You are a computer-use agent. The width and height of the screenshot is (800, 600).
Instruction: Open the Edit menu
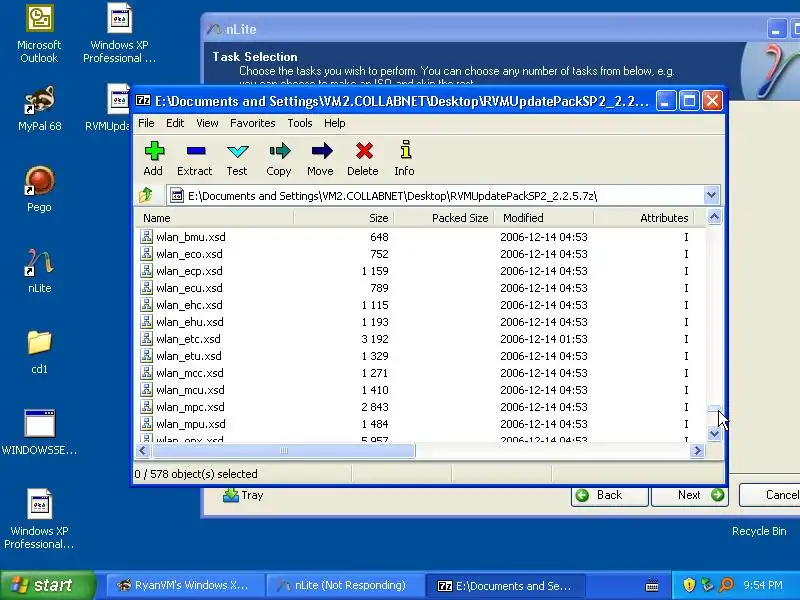tap(175, 123)
